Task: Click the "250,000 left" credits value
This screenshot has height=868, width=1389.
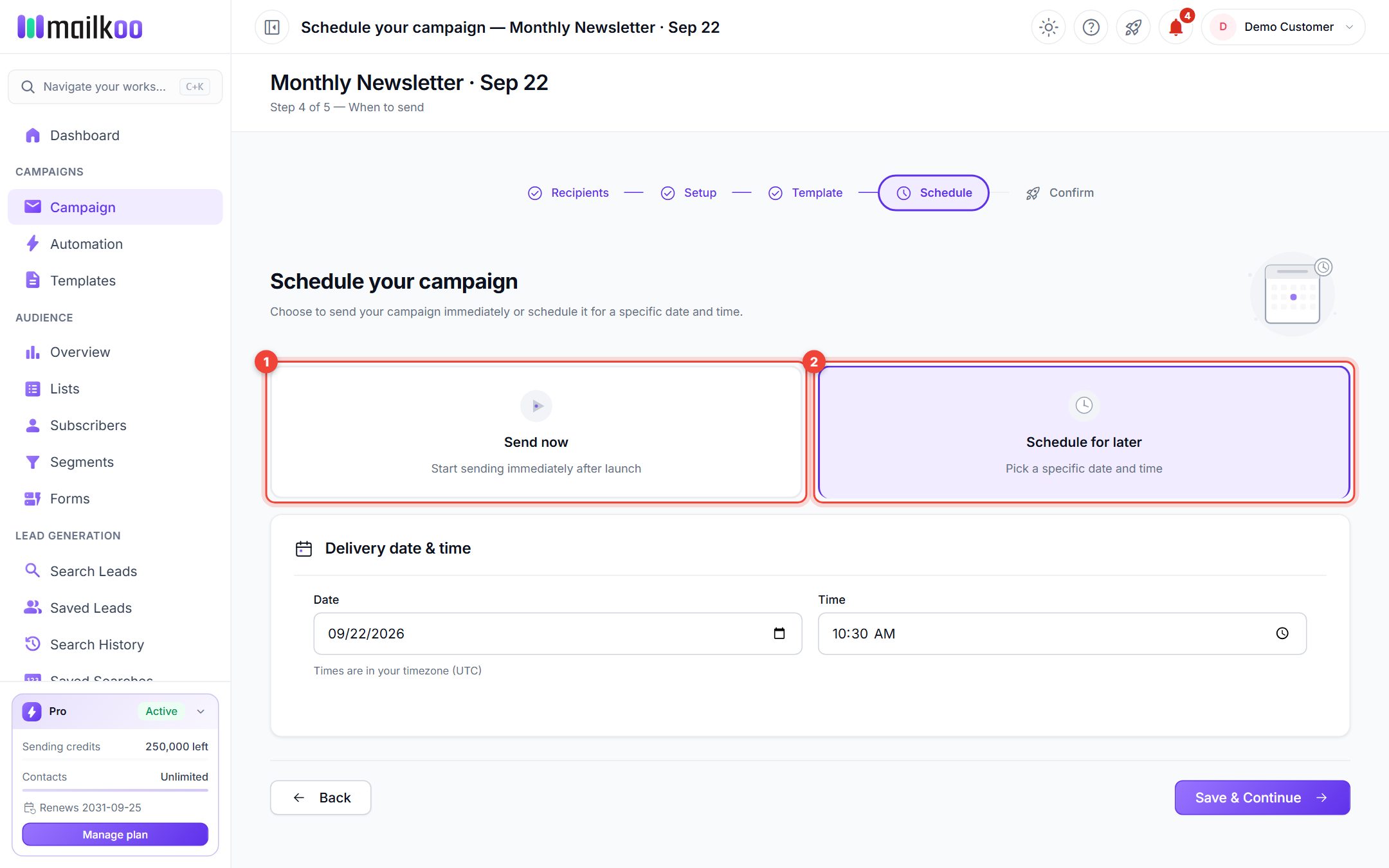Action: pos(176,746)
